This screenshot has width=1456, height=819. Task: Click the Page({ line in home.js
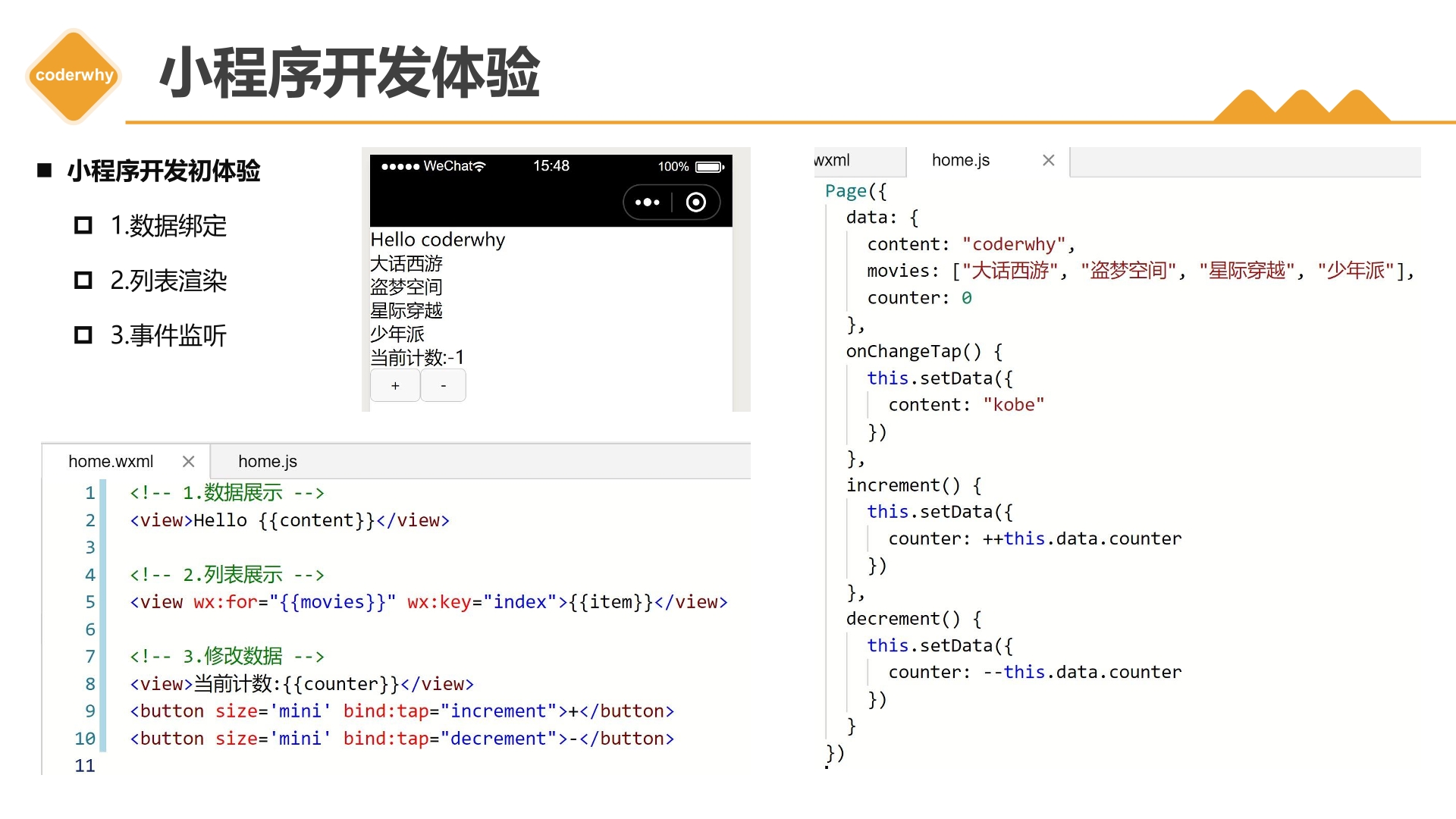point(855,191)
